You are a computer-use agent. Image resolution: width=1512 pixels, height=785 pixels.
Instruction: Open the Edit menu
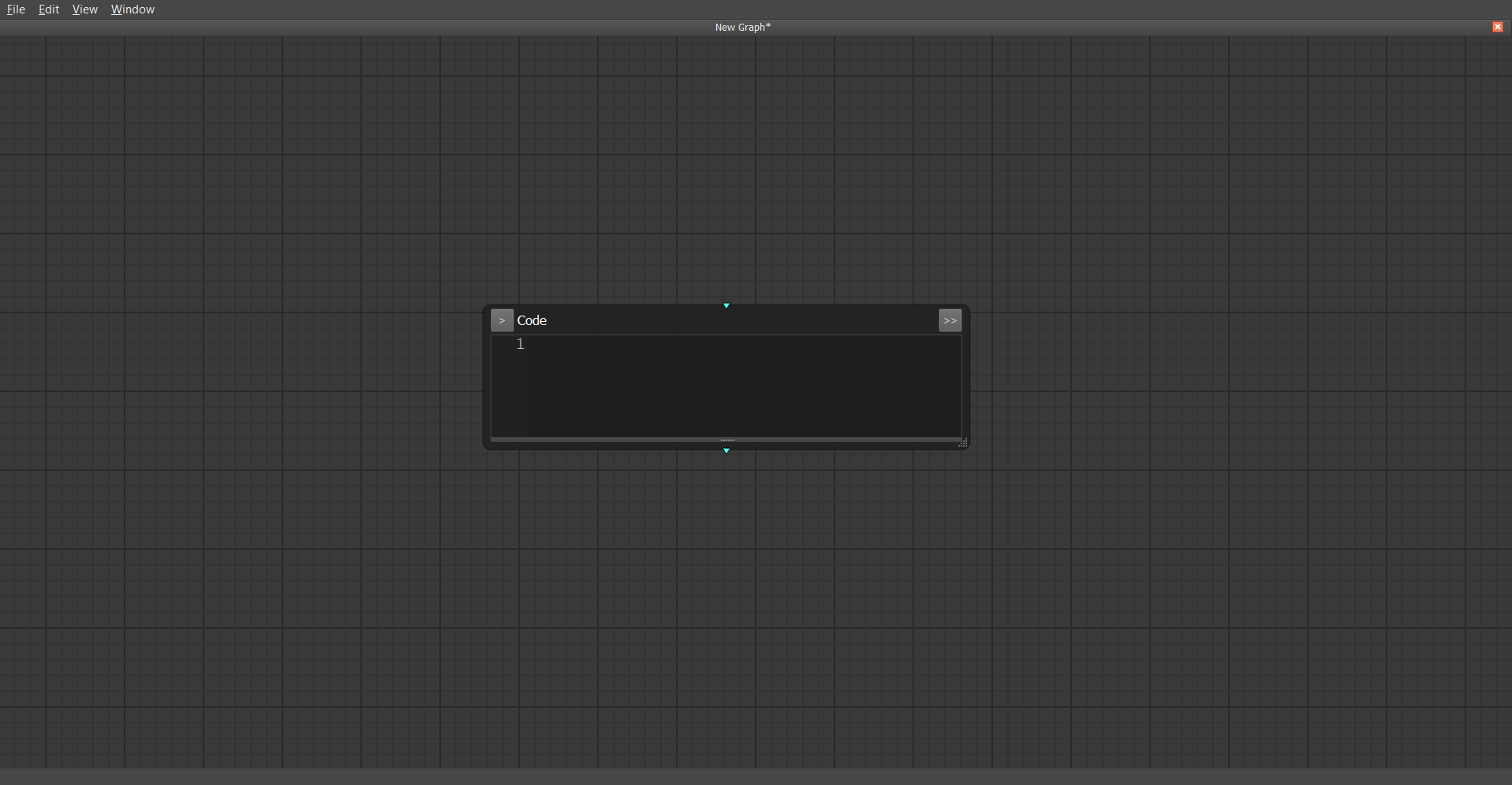48,9
